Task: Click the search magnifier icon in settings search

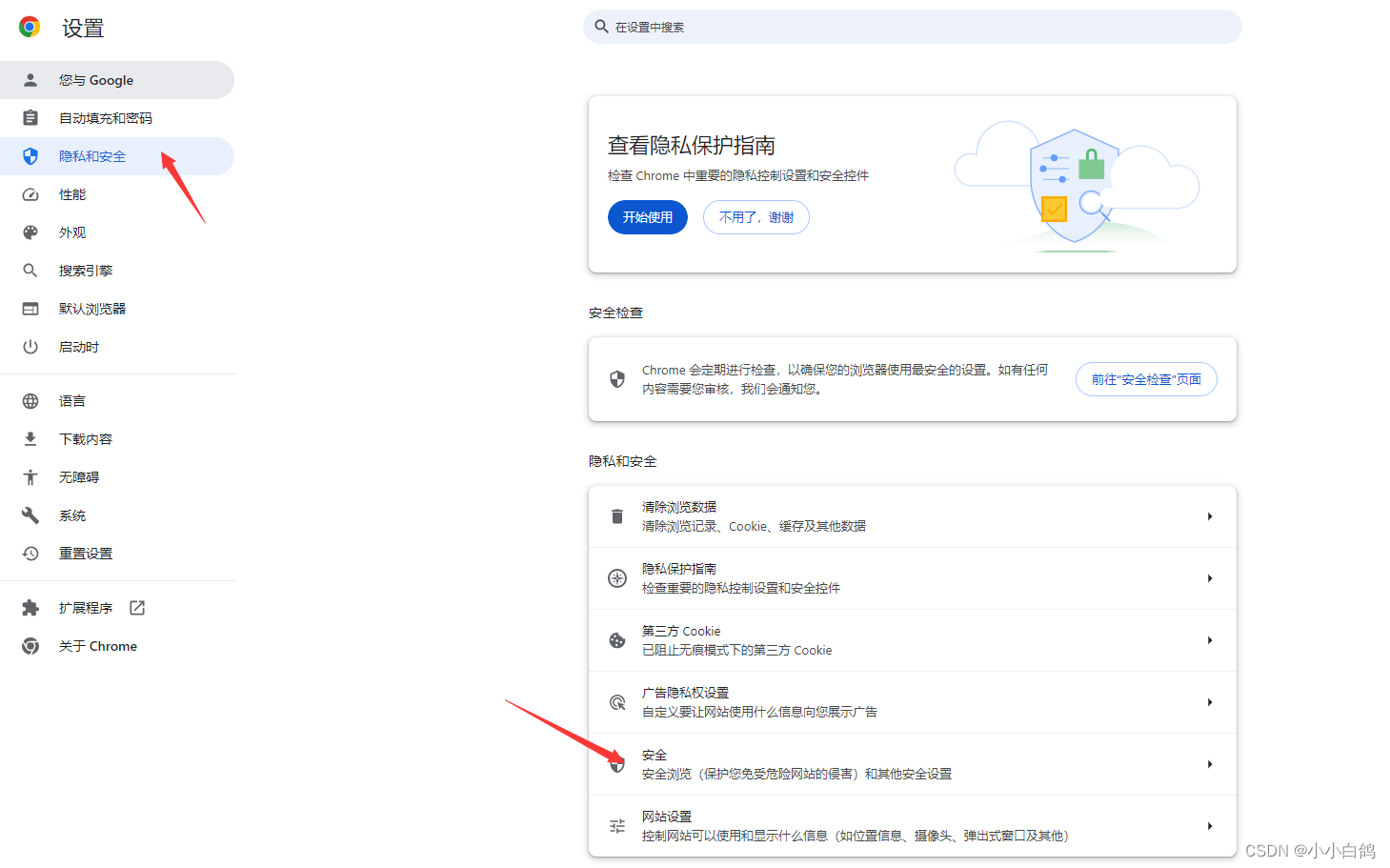Action: point(601,27)
